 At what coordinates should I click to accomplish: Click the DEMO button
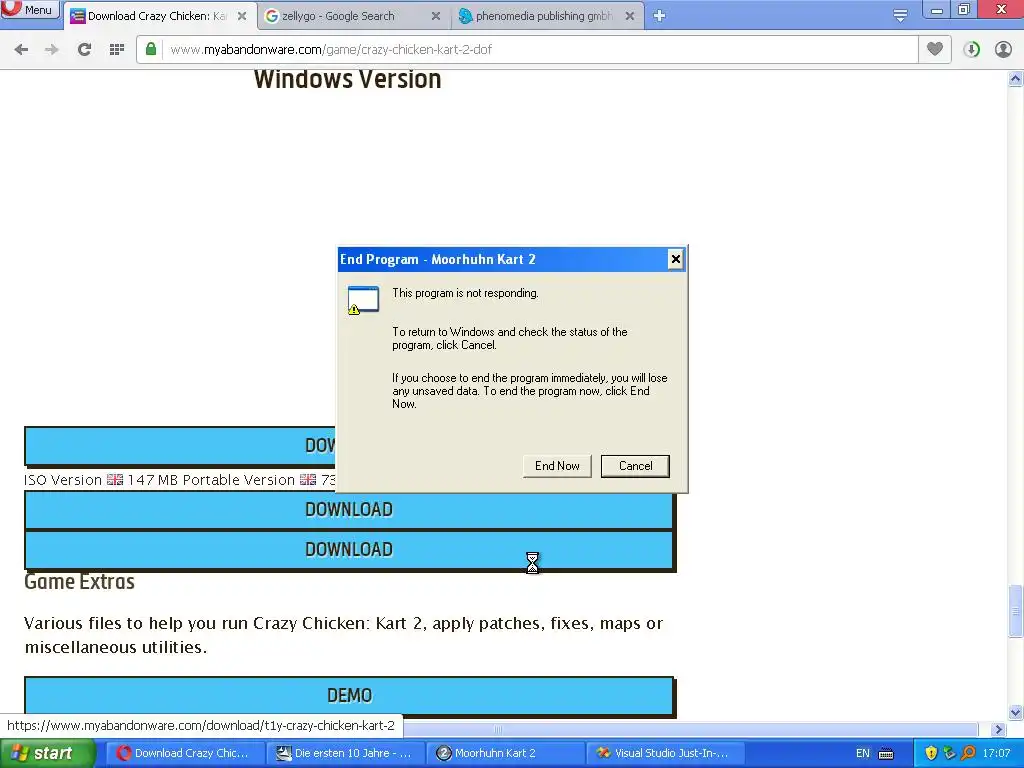[x=349, y=696]
